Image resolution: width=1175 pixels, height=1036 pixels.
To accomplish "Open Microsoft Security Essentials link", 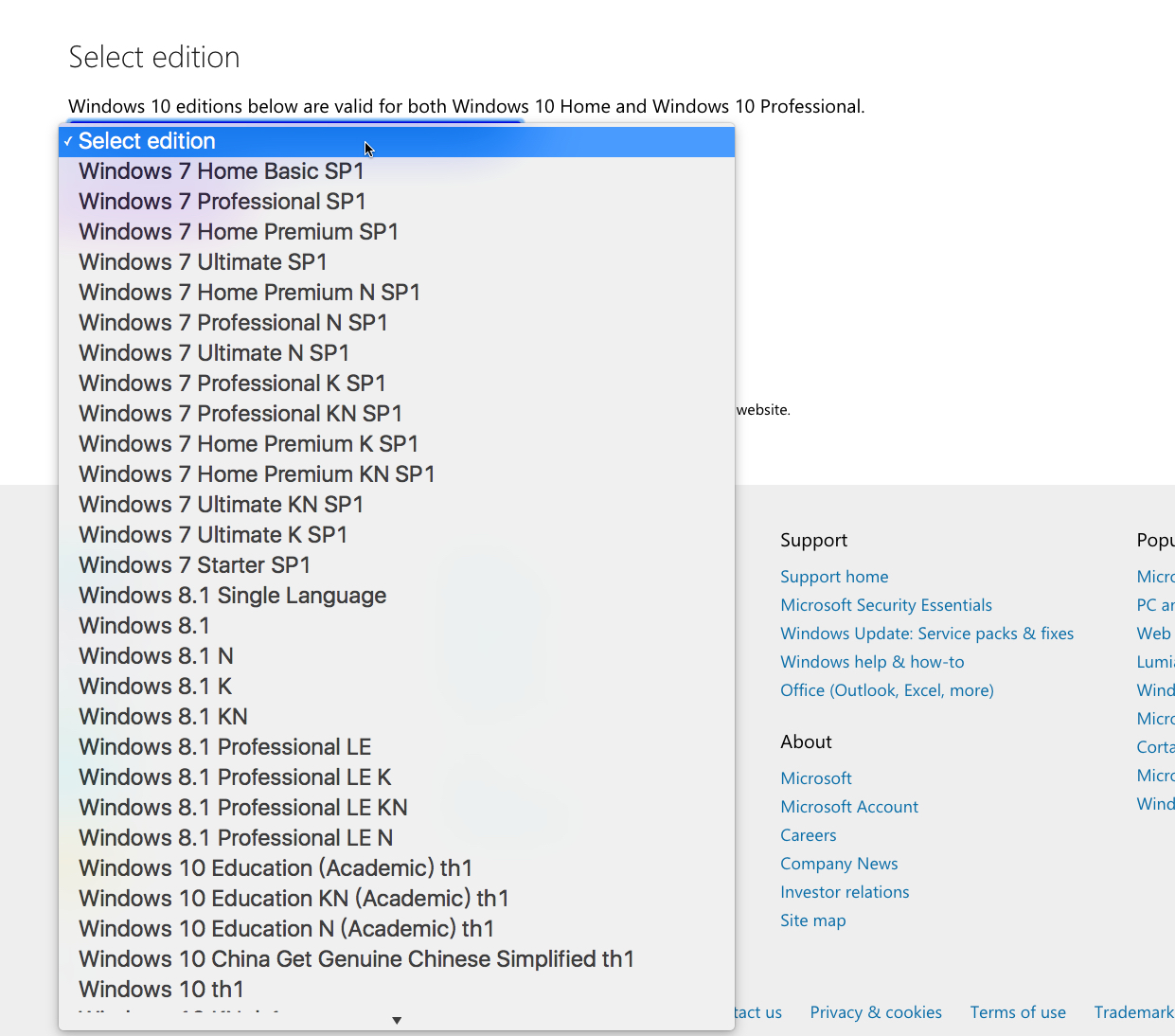I will tap(886, 605).
